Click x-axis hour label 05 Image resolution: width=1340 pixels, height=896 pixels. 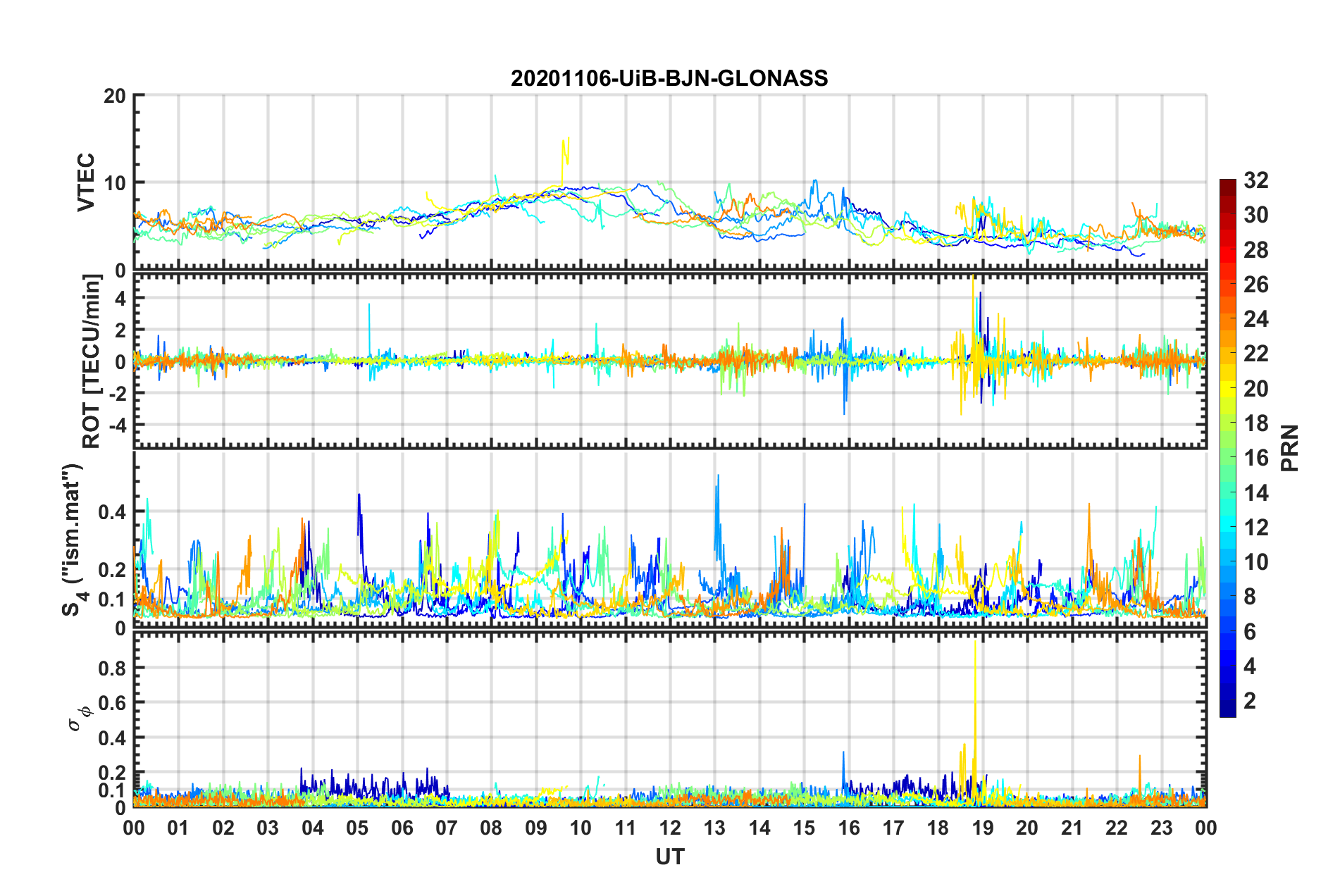[x=357, y=828]
